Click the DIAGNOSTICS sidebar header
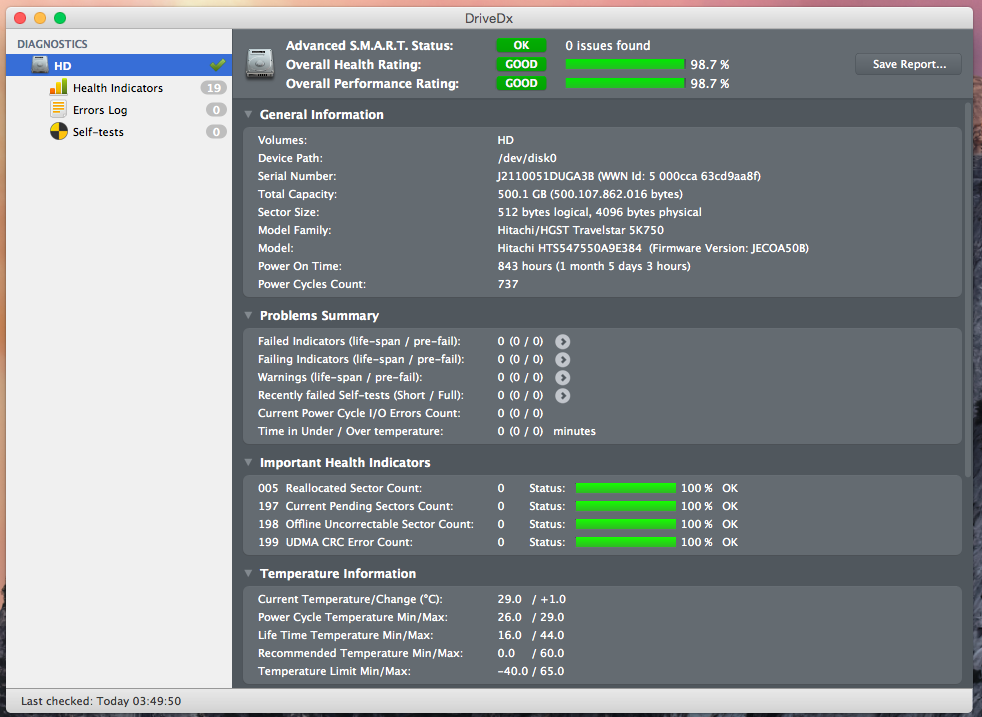Image resolution: width=982 pixels, height=717 pixels. [x=52, y=44]
